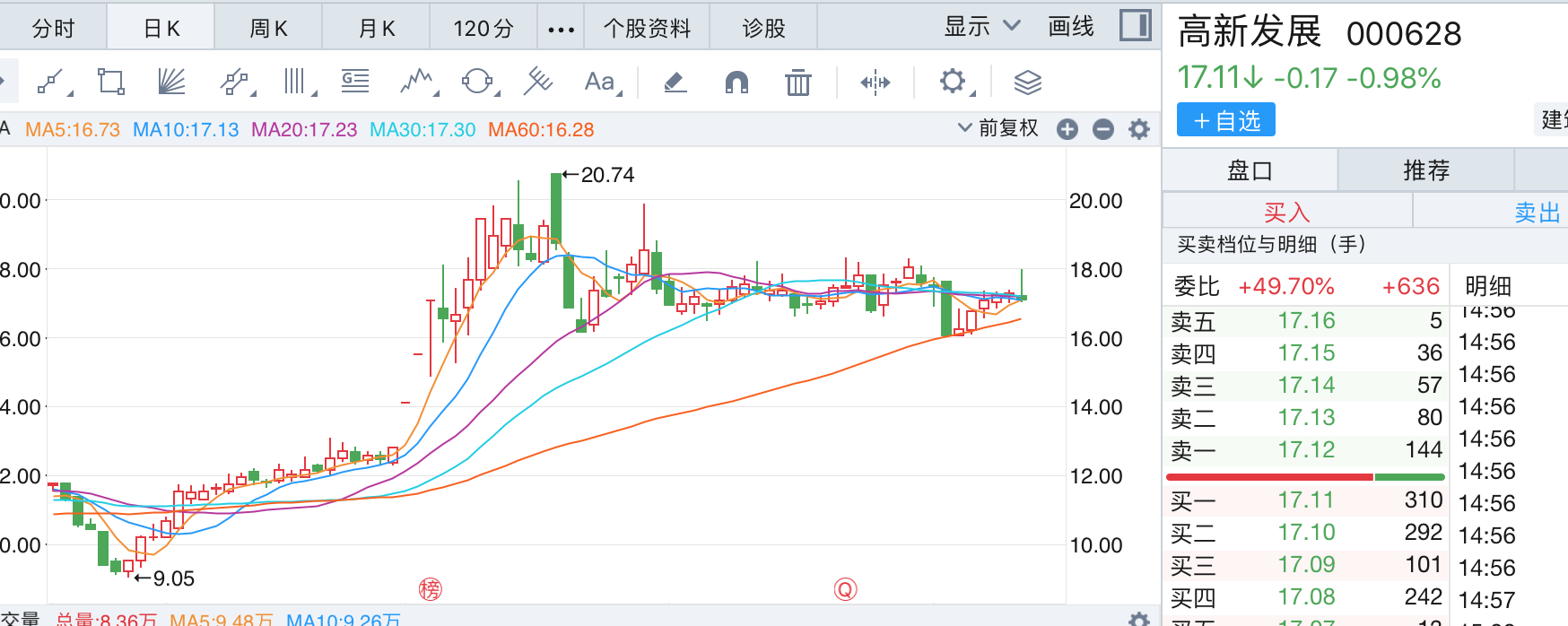Select the text annotation tool
The width and height of the screenshot is (1568, 626).
coord(600,83)
